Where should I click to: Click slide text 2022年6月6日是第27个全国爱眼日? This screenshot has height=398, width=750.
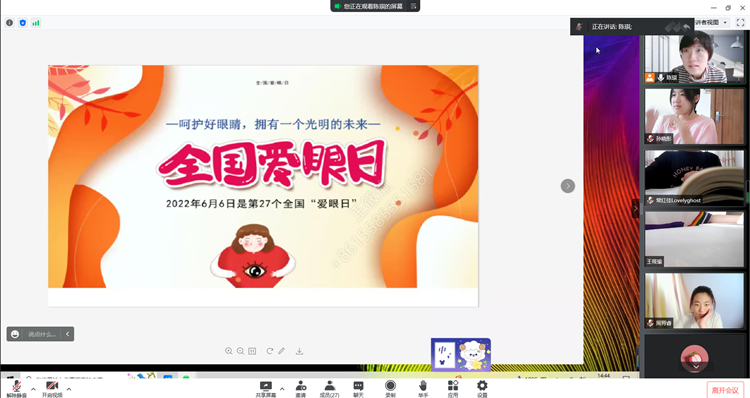[262, 203]
